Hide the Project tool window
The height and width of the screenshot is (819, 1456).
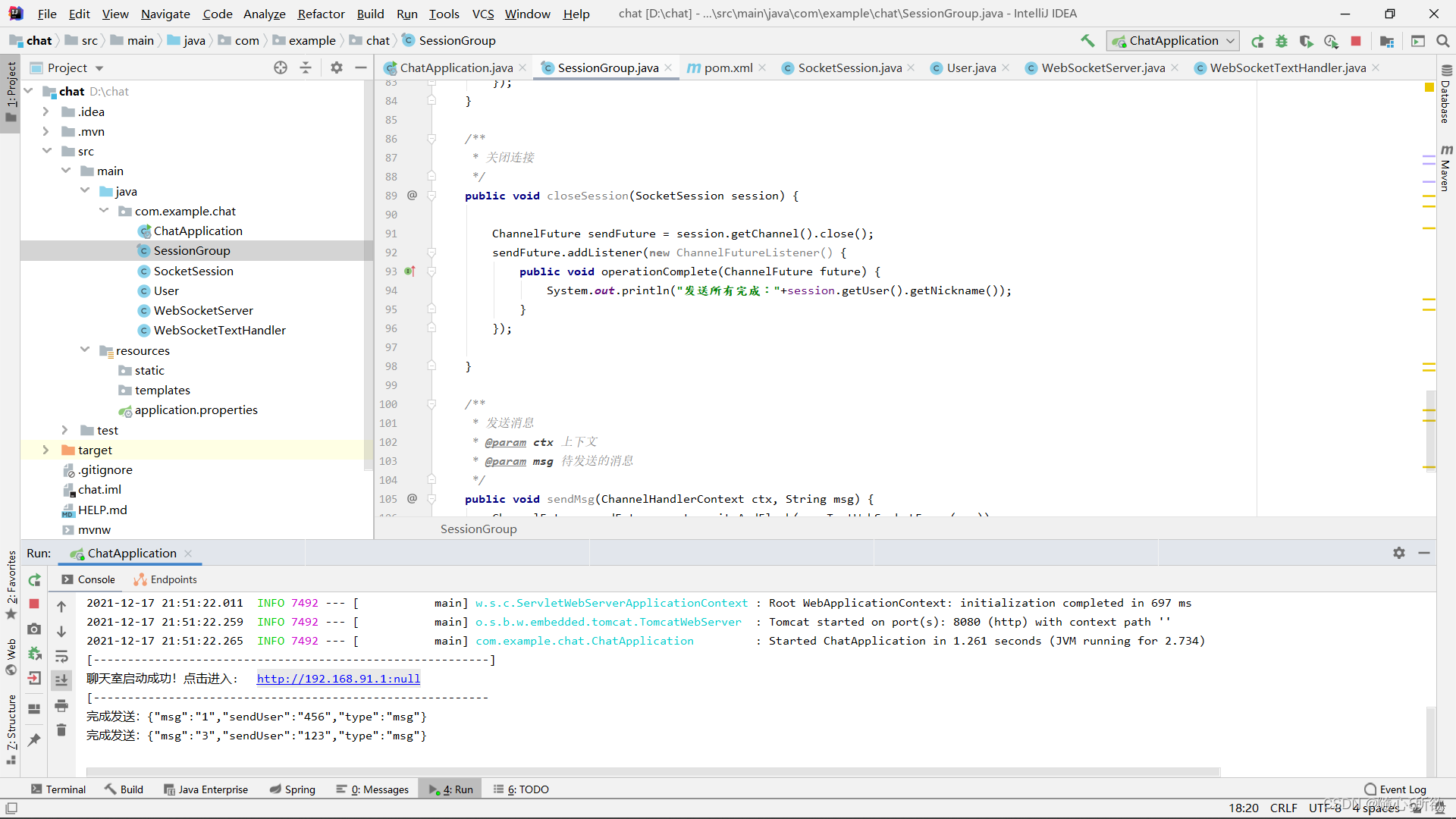pos(361,67)
